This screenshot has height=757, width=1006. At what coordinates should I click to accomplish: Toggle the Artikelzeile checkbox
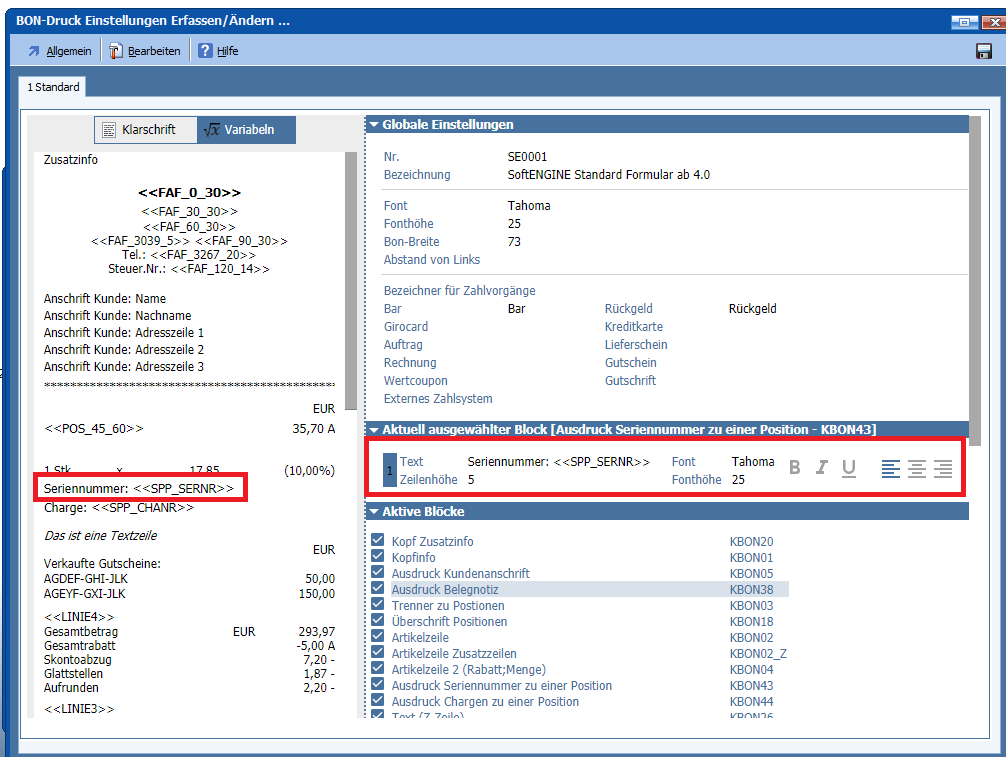[378, 637]
